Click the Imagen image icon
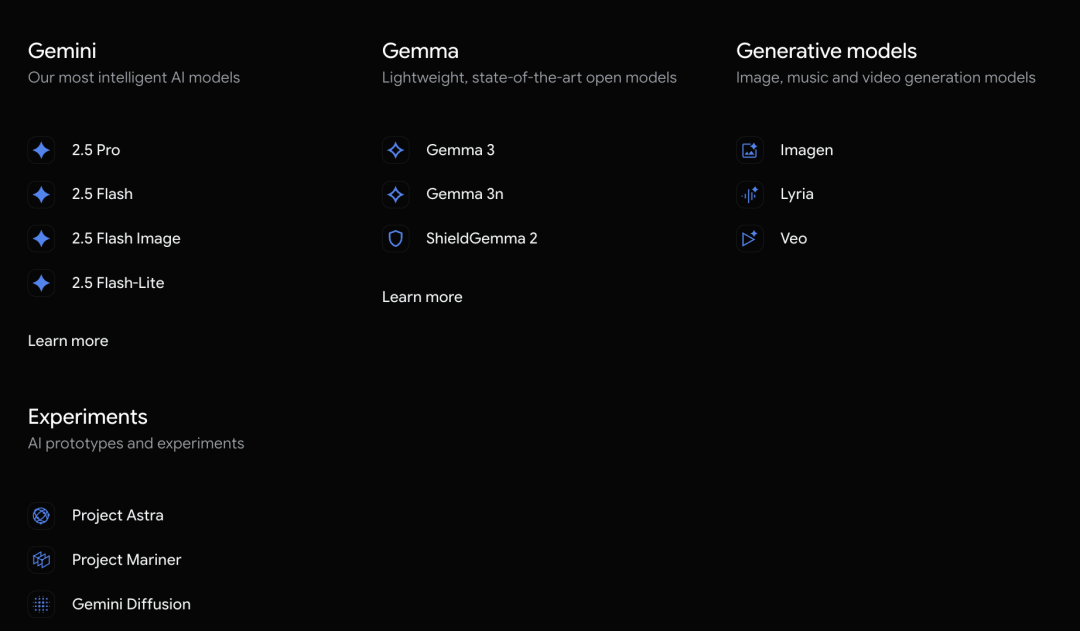1080x631 pixels. (x=750, y=150)
